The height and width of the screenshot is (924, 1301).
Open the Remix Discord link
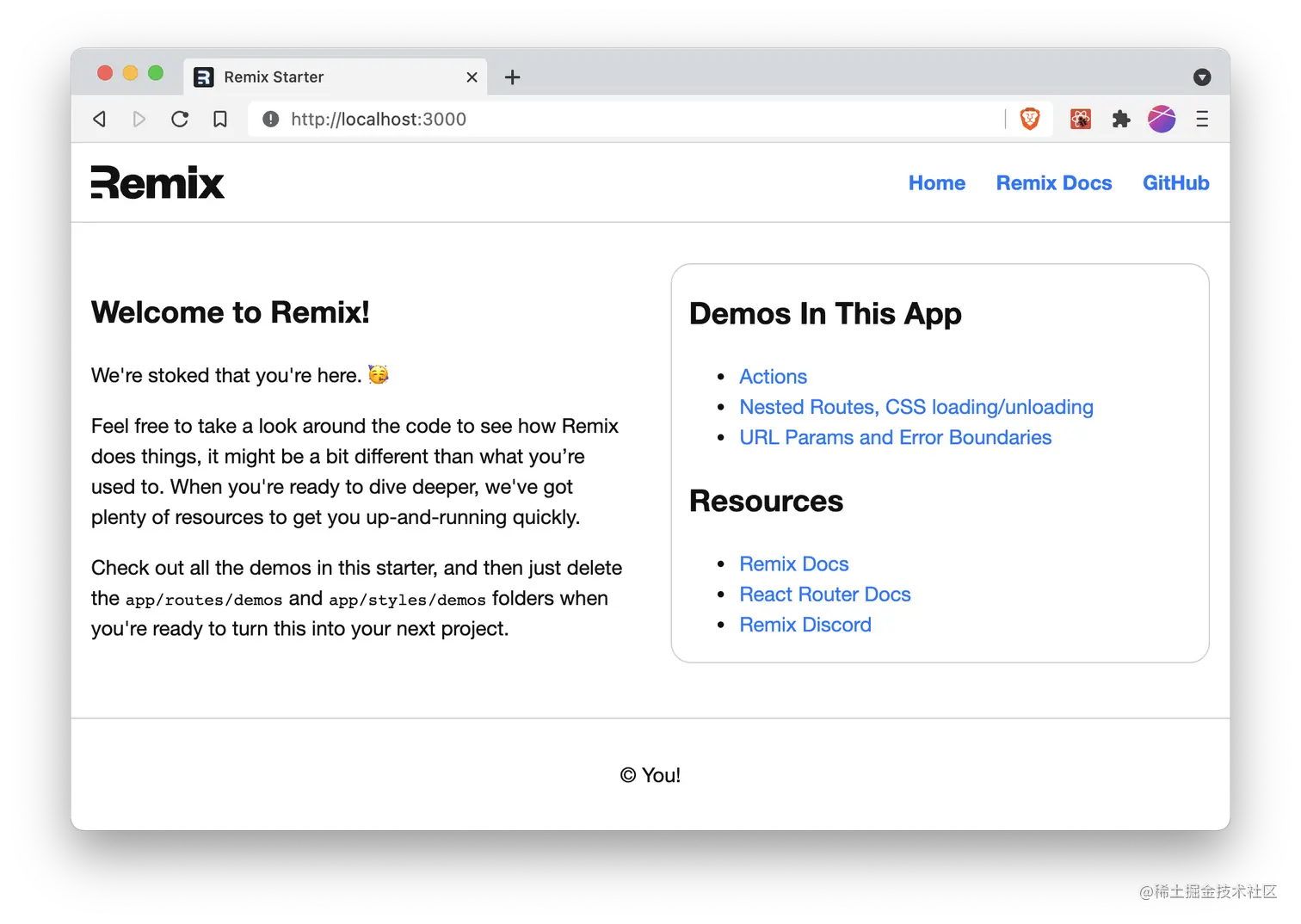(x=805, y=625)
